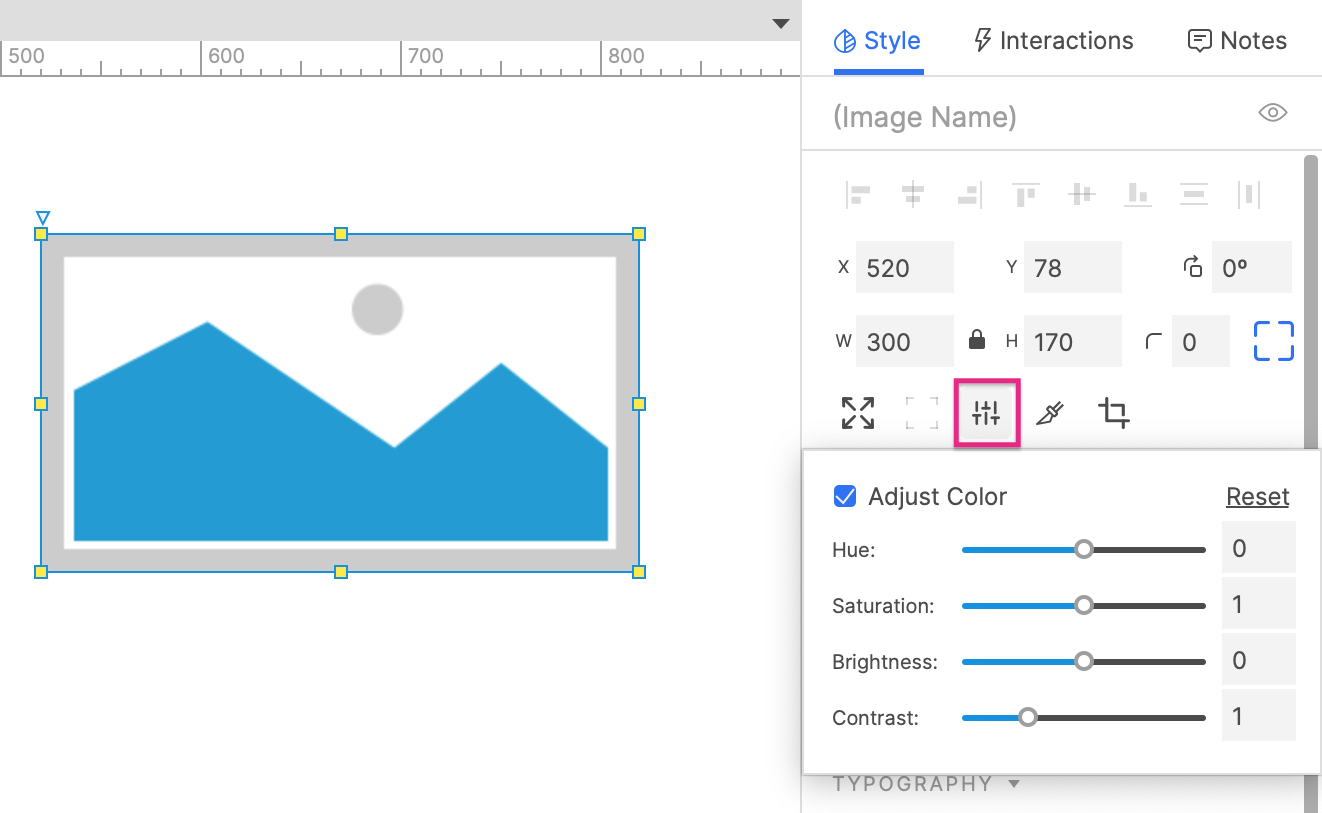Click the align left edges icon
The image size is (1322, 813).
pos(857,195)
